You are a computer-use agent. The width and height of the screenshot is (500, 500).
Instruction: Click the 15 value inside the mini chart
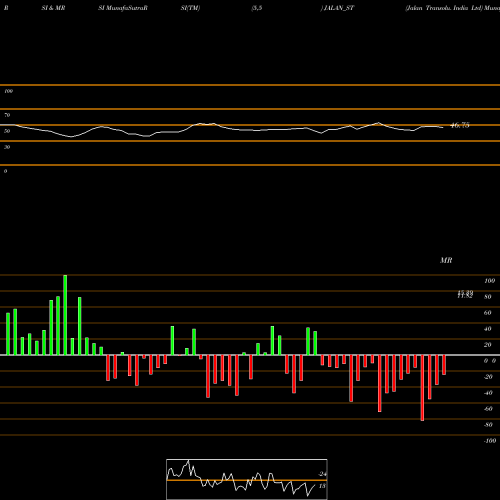322,486
